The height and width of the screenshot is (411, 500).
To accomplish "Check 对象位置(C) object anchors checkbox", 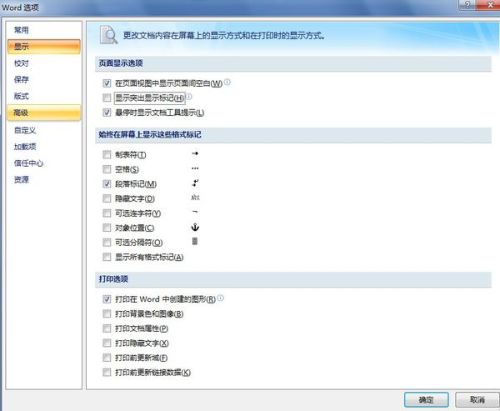I will [107, 228].
